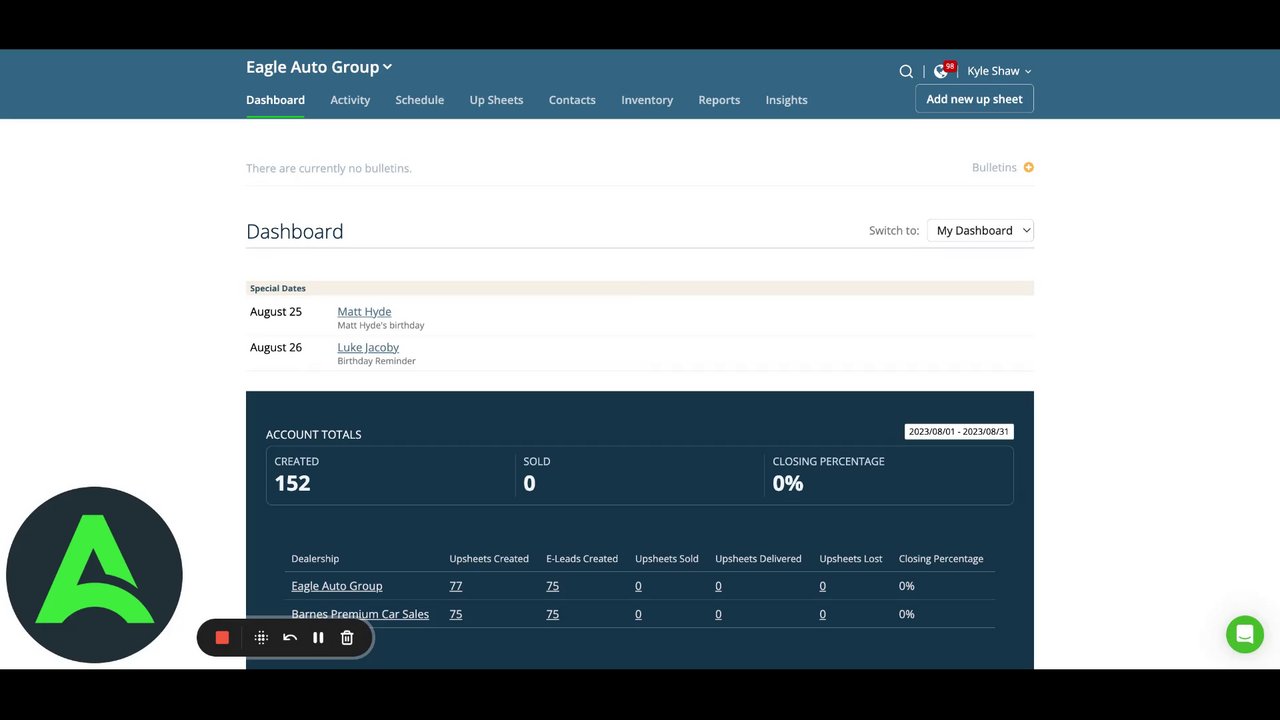The width and height of the screenshot is (1280, 720).
Task: Pause the recording in the recorder toolbar
Action: tap(318, 638)
